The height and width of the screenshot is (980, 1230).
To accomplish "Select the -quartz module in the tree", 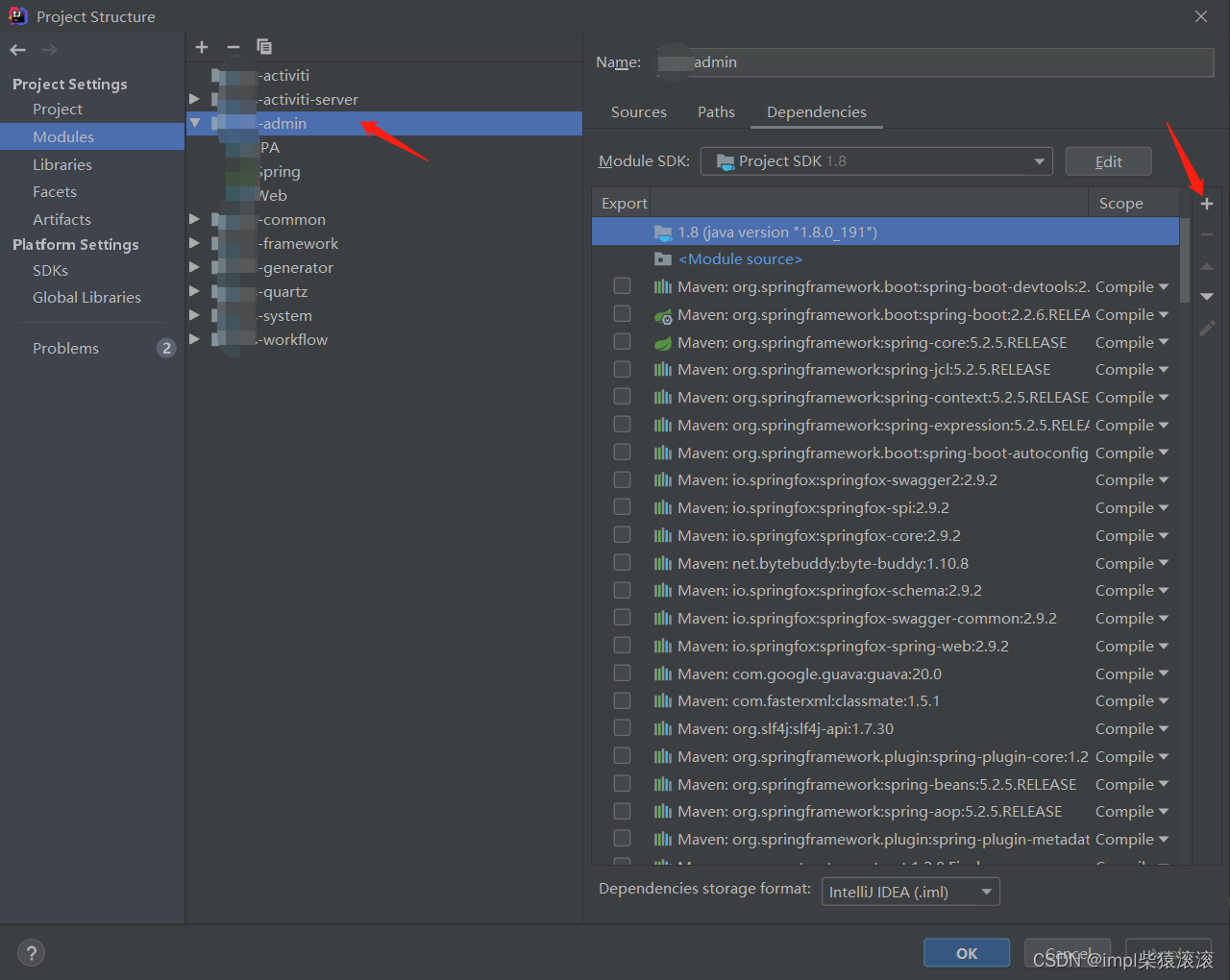I will pos(284,292).
